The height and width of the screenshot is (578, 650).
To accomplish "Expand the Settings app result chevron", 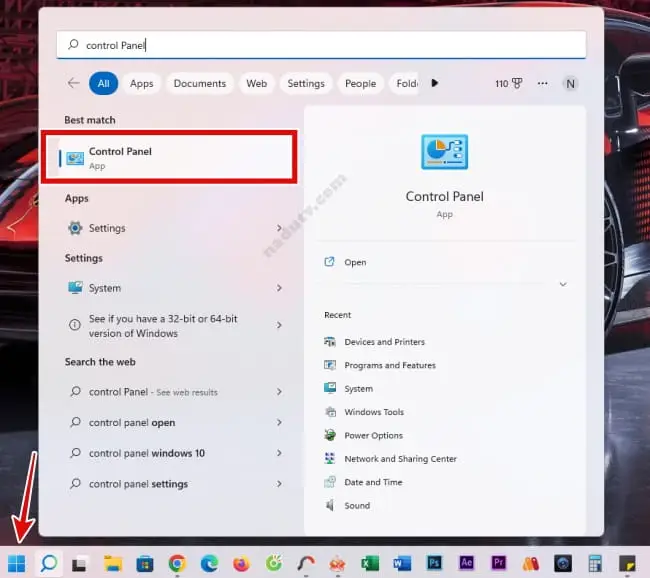I will pyautogui.click(x=279, y=228).
